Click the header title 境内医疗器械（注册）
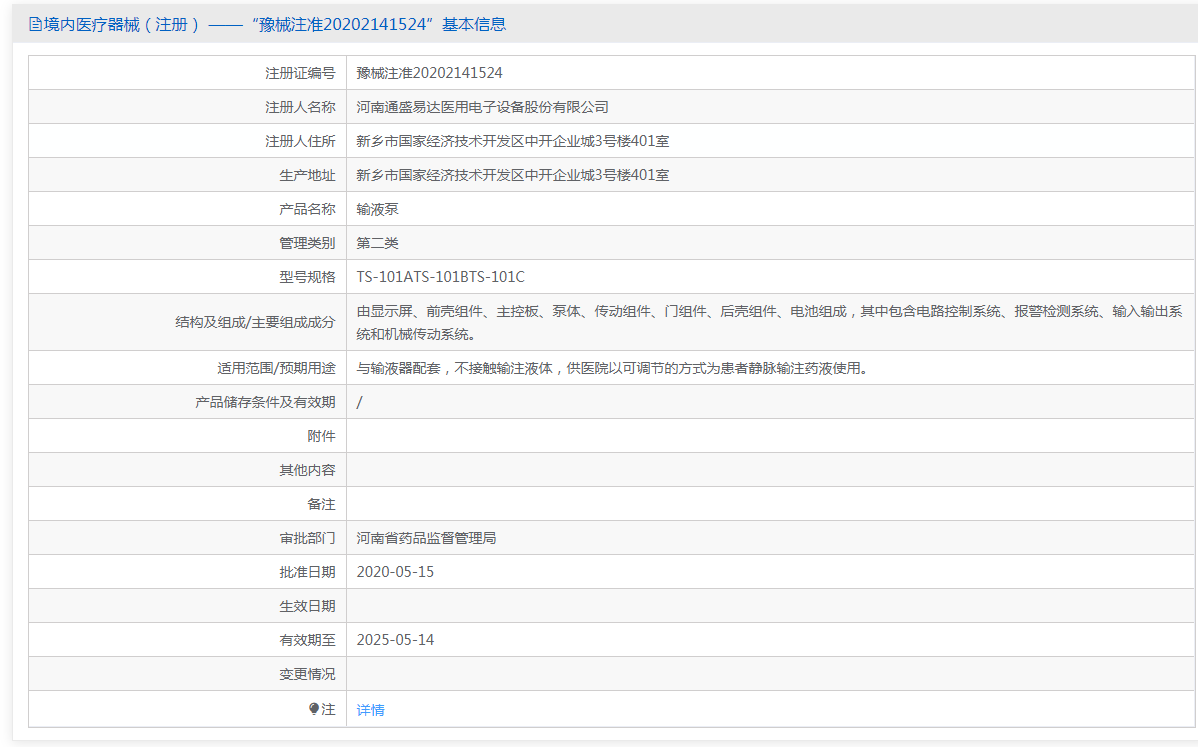 122,24
